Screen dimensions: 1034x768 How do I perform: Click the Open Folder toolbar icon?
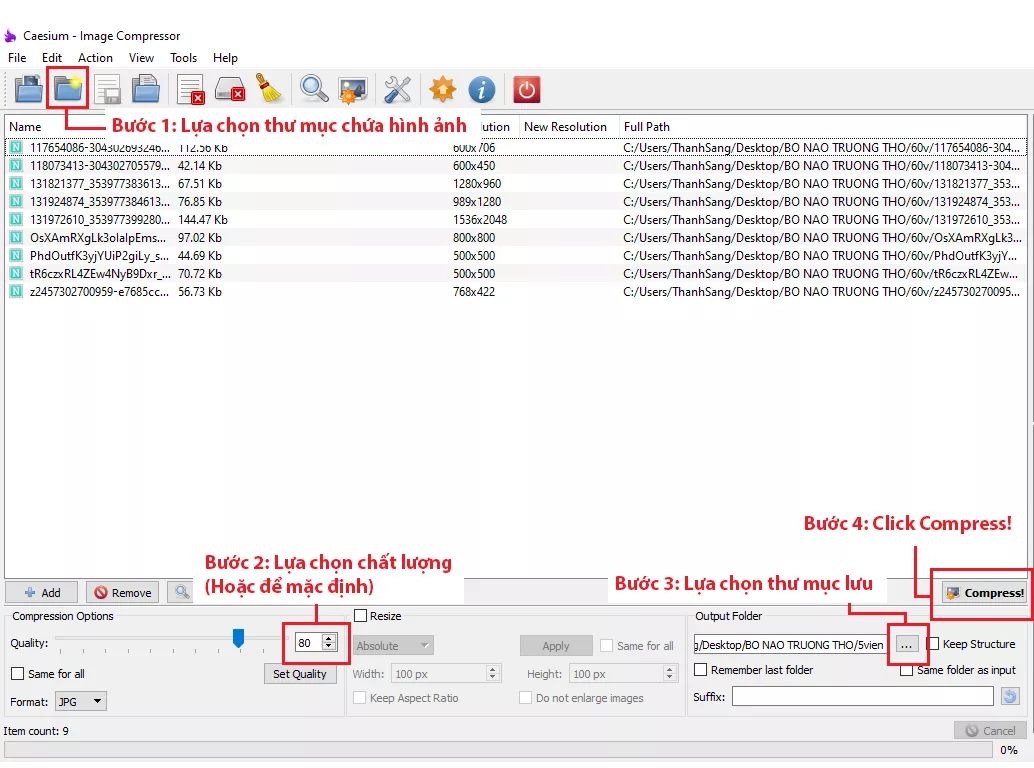[67, 89]
